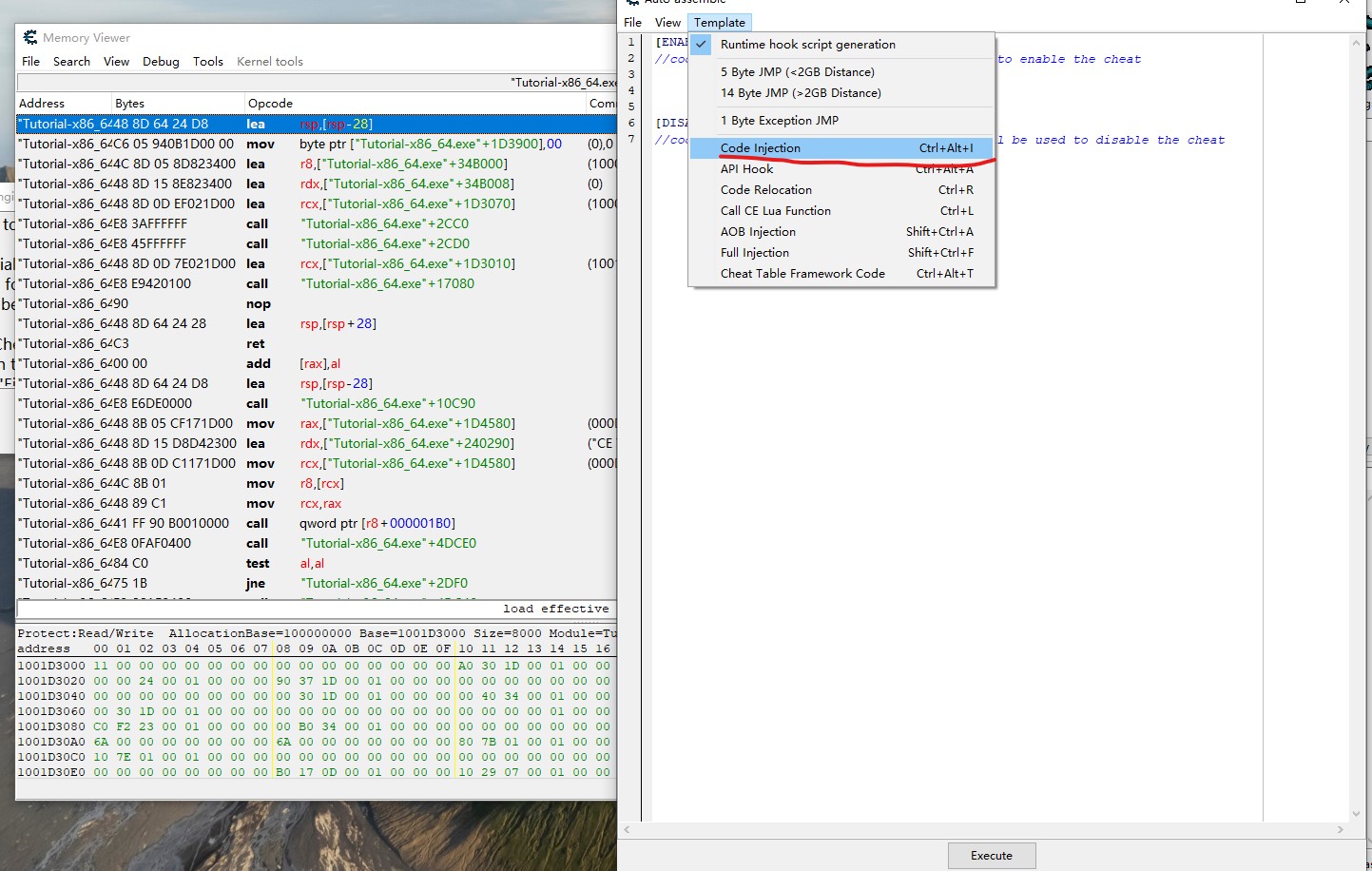
Task: Select the call +2CD0 instruction row
Action: pos(317,244)
